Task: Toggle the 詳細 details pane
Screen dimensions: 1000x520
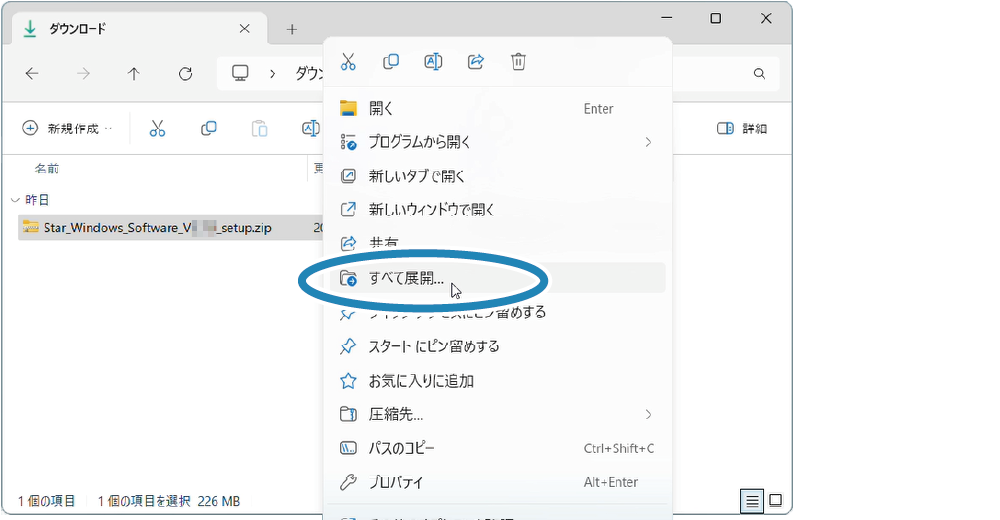Action: point(742,129)
